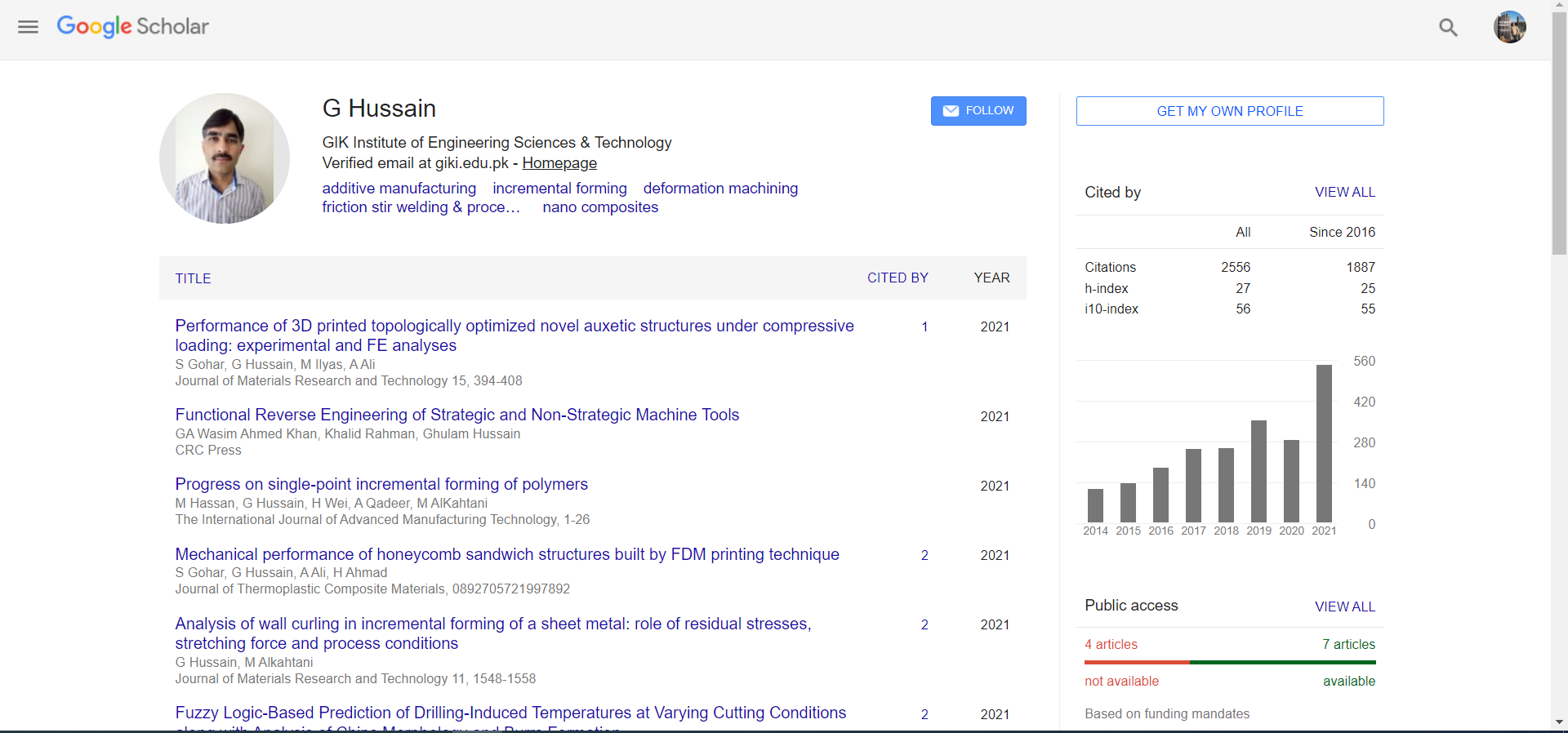This screenshot has height=733, width=1568.
Task: Click G Hussain's profile photo
Action: [x=225, y=158]
